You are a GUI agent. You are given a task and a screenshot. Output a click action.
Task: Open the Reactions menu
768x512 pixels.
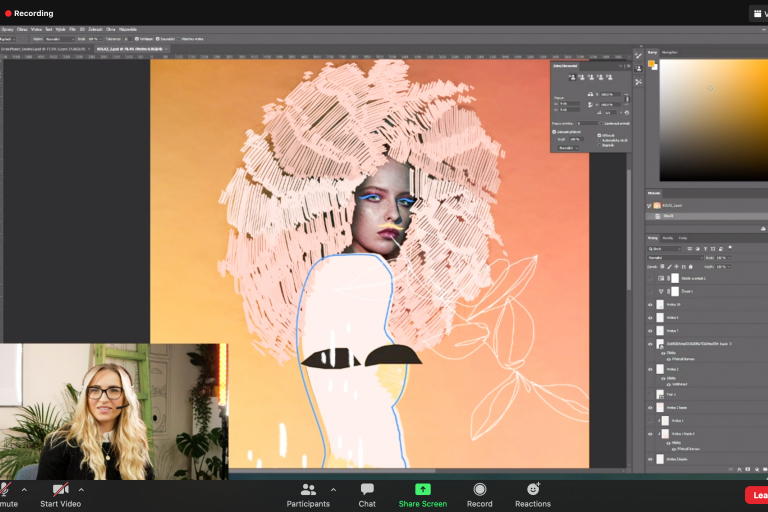pyautogui.click(x=533, y=489)
